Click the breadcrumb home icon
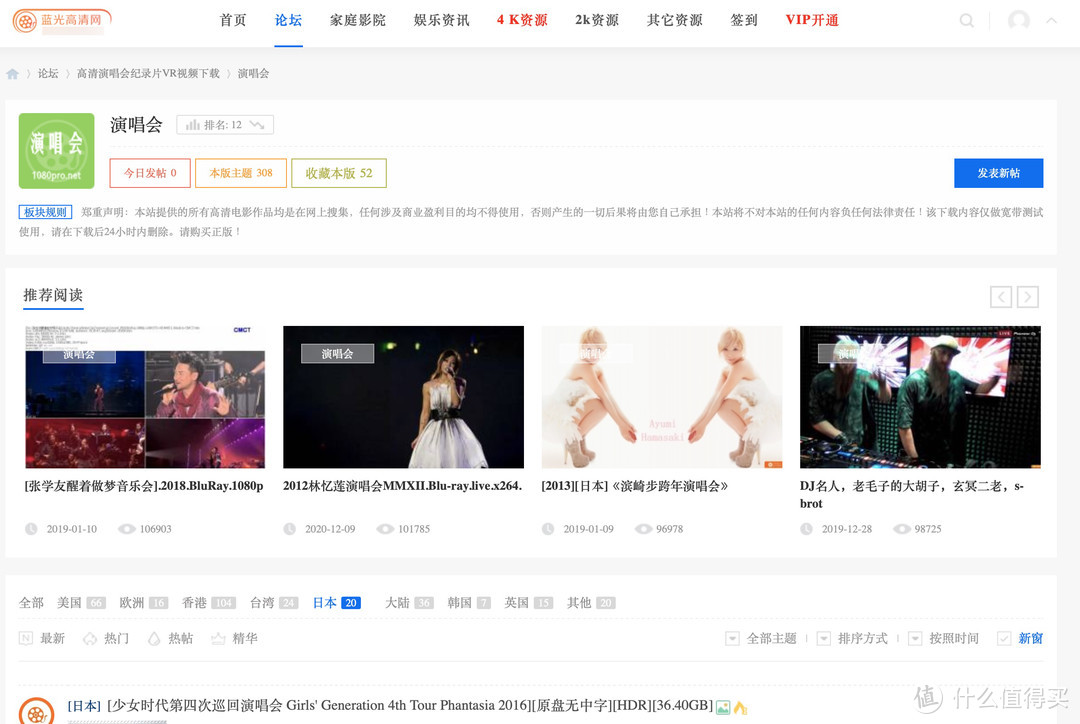The width and height of the screenshot is (1080, 724). pyautogui.click(x=12, y=74)
